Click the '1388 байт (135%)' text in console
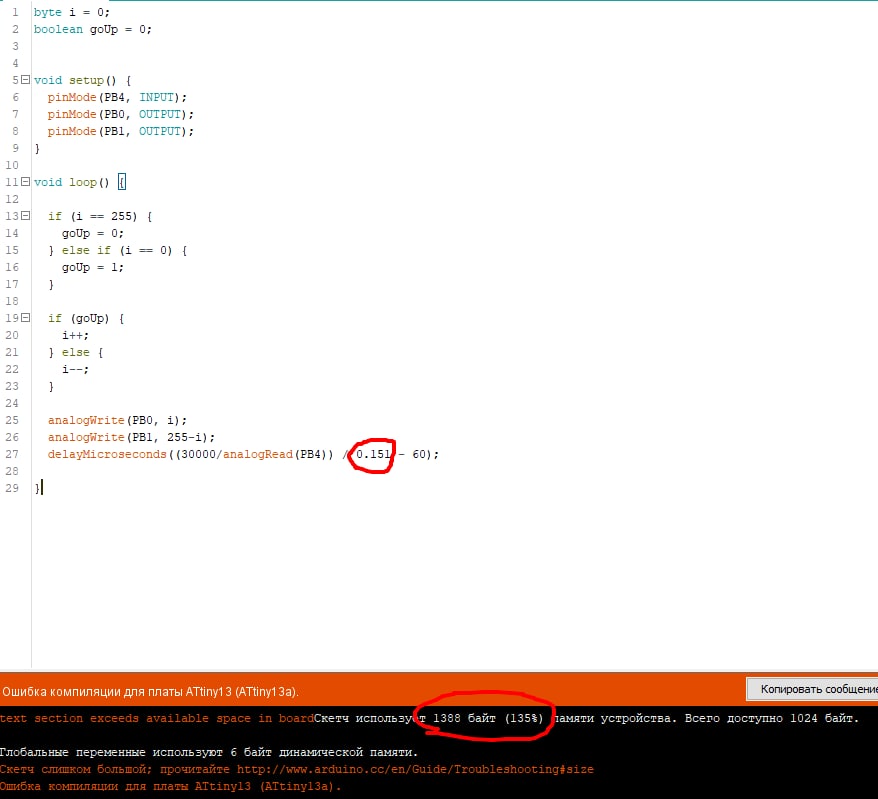The height and width of the screenshot is (799, 878). pyautogui.click(x=488, y=718)
